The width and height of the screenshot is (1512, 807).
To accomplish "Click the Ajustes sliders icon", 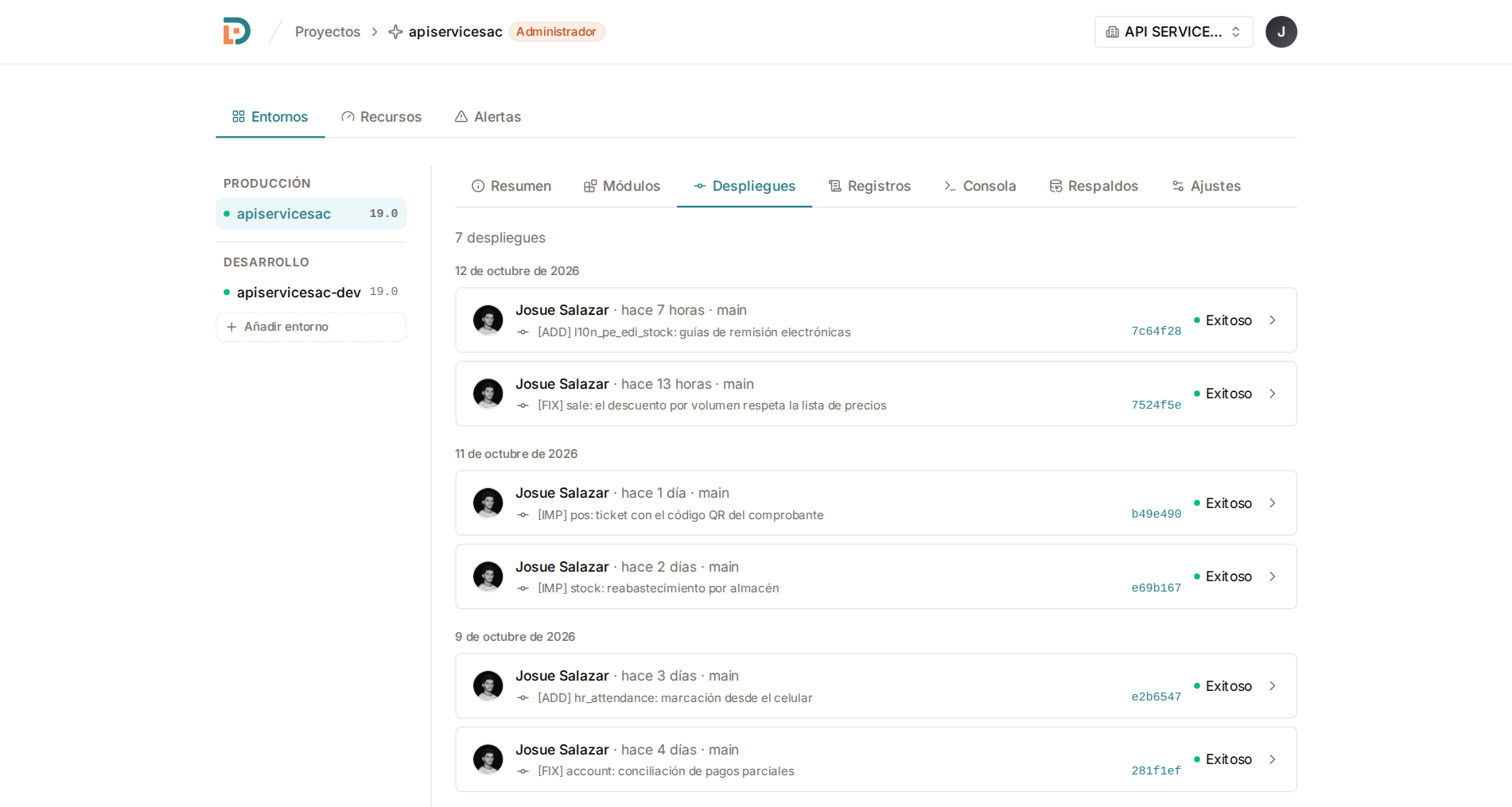I will [1178, 186].
